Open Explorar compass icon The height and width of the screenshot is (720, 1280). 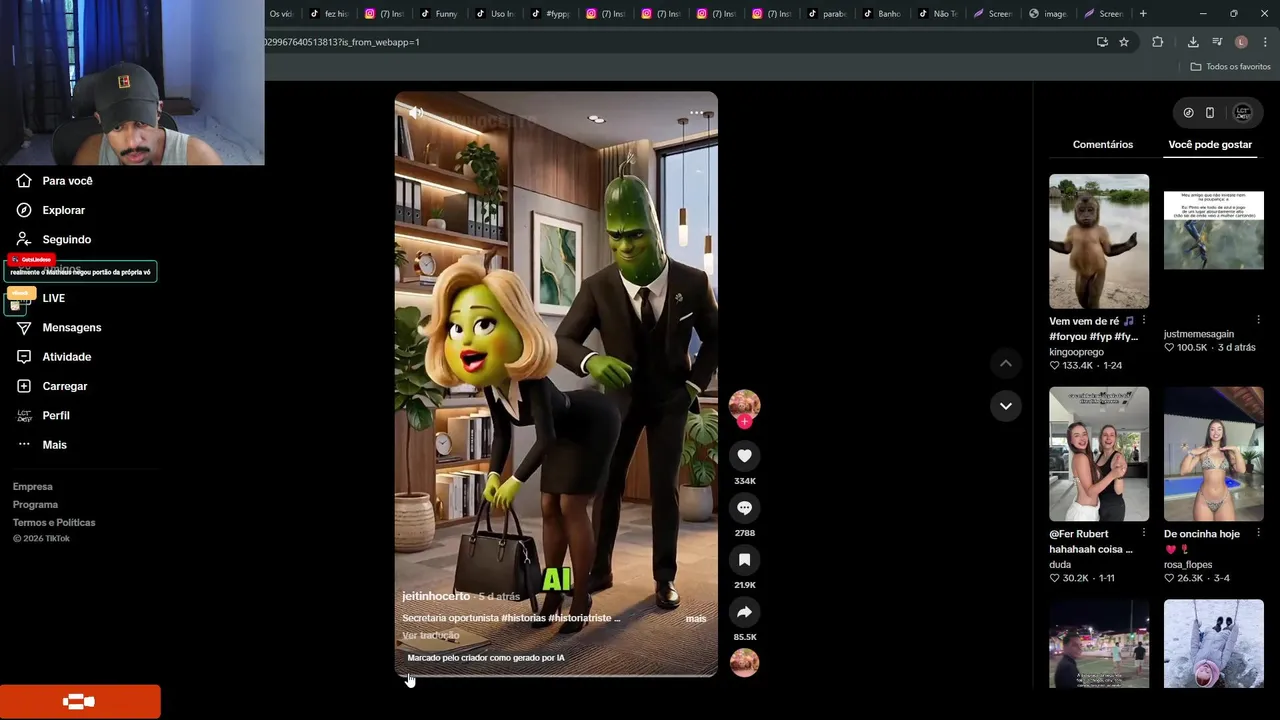coord(24,210)
